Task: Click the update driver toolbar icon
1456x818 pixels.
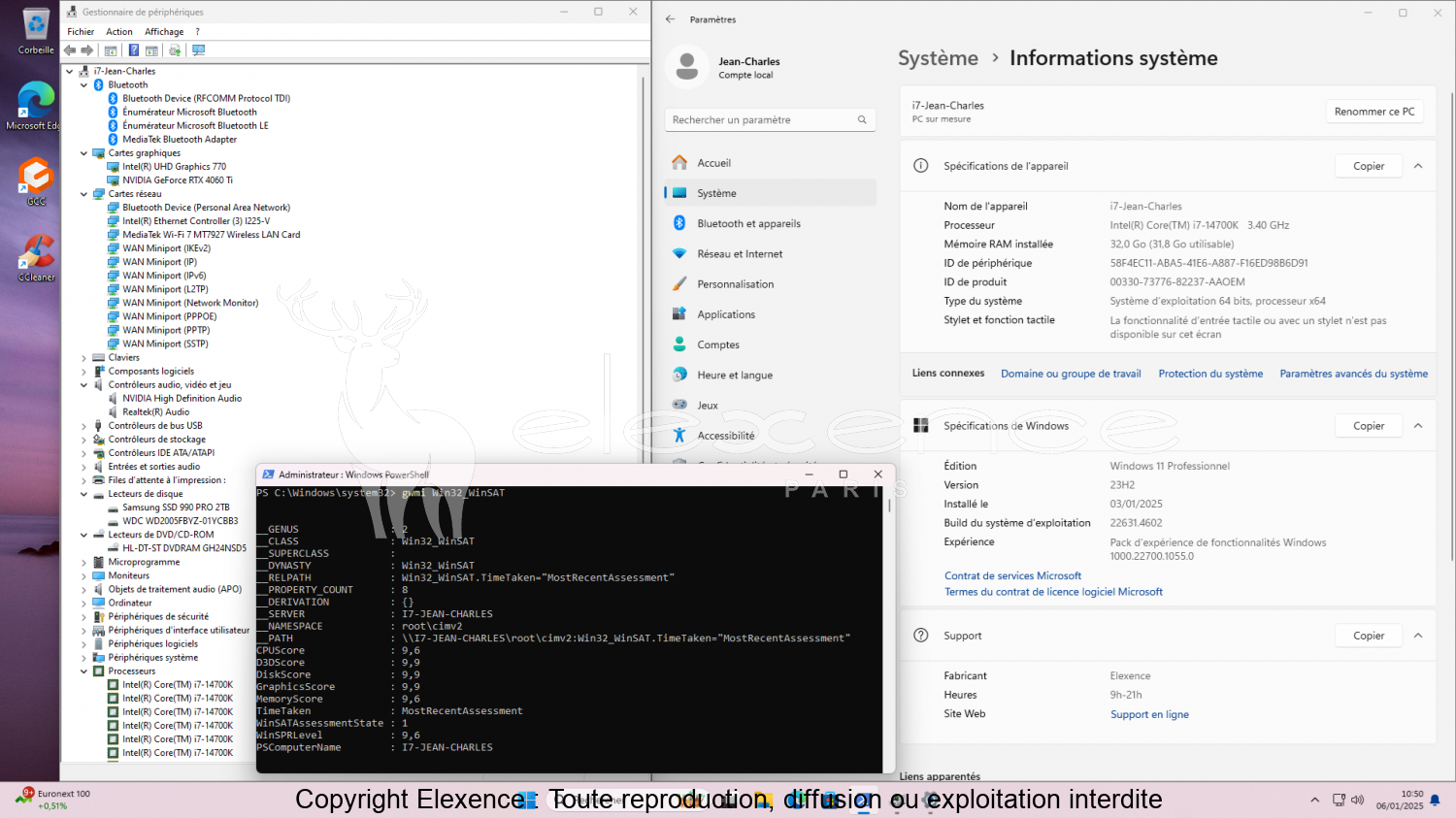Action: (x=175, y=50)
